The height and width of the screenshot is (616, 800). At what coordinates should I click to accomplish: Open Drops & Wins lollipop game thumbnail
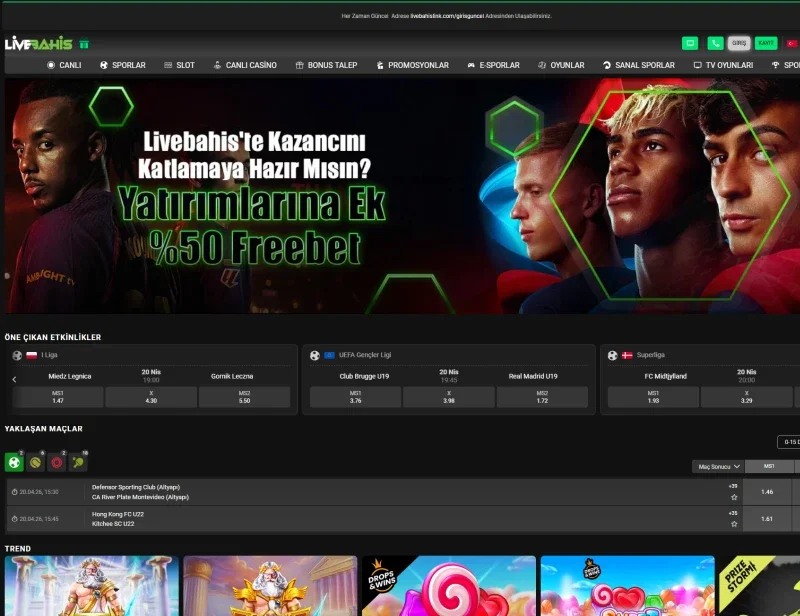point(449,586)
